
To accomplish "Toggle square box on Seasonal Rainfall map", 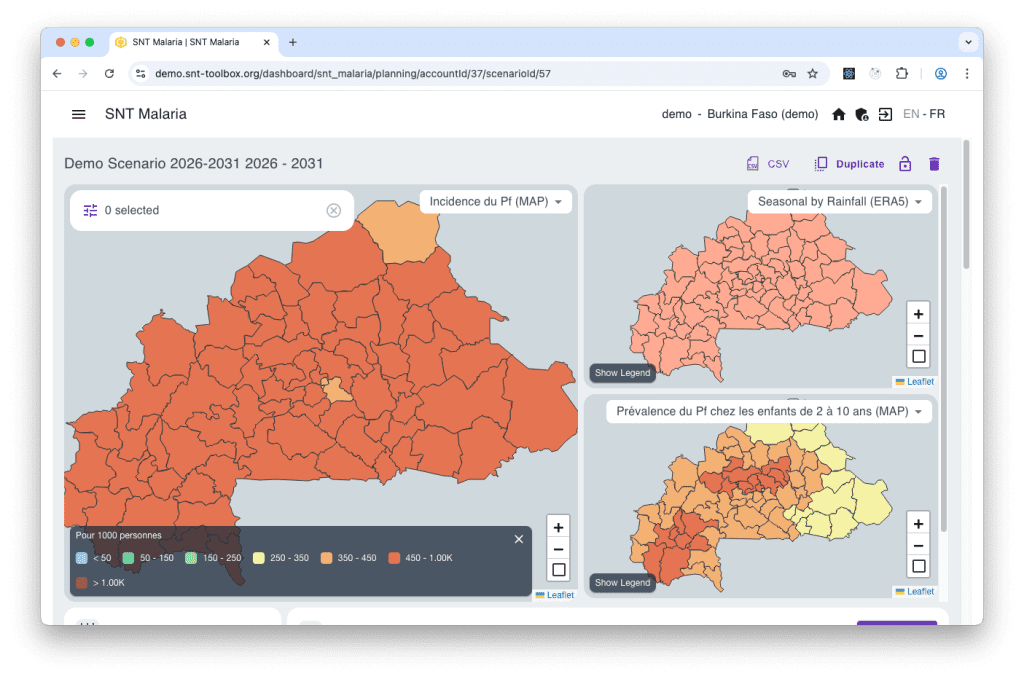I will 919,356.
